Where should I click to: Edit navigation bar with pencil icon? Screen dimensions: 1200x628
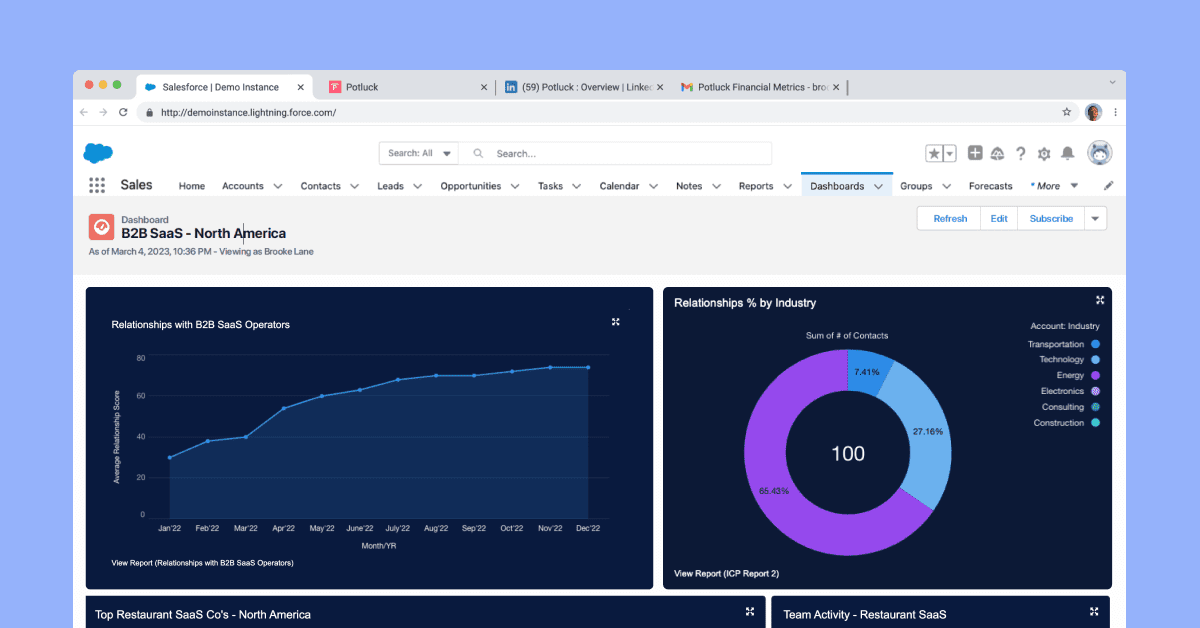tap(1108, 186)
